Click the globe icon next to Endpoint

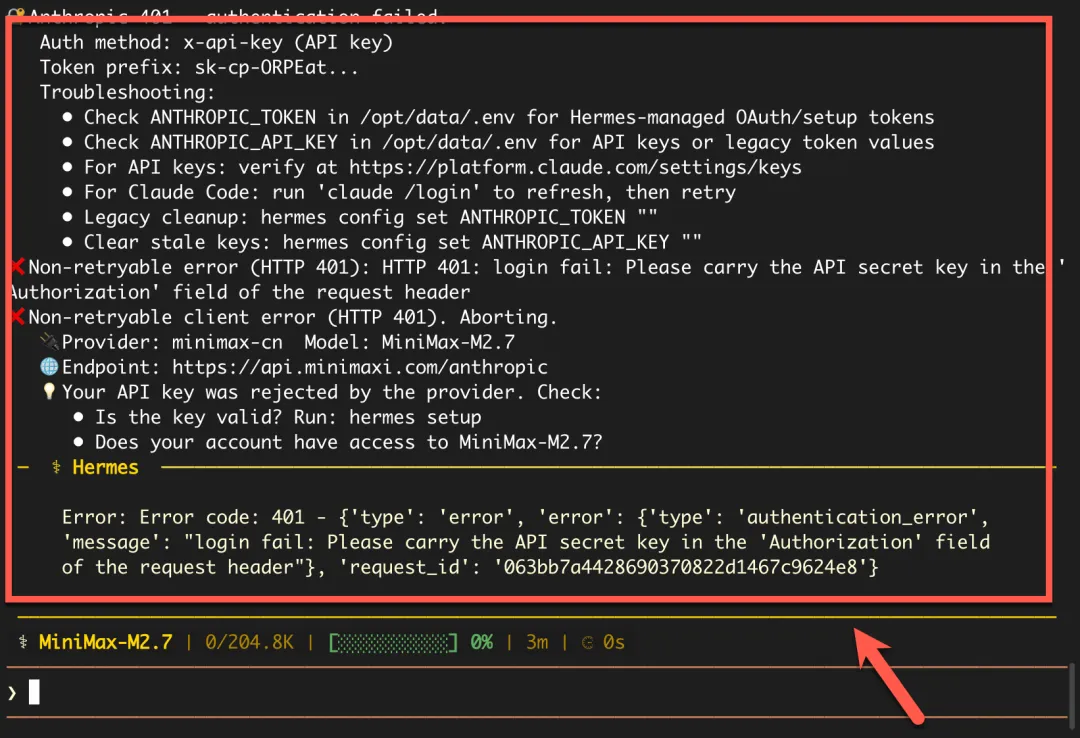tap(49, 367)
